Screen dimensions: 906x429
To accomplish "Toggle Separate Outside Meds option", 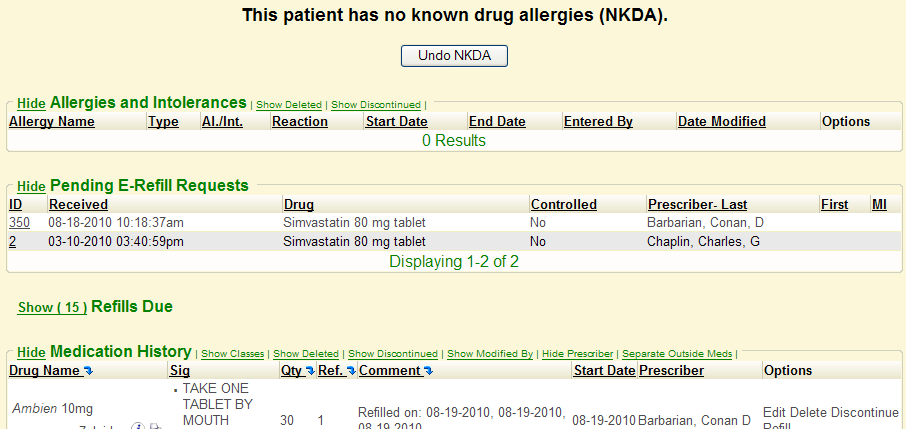I will point(677,354).
